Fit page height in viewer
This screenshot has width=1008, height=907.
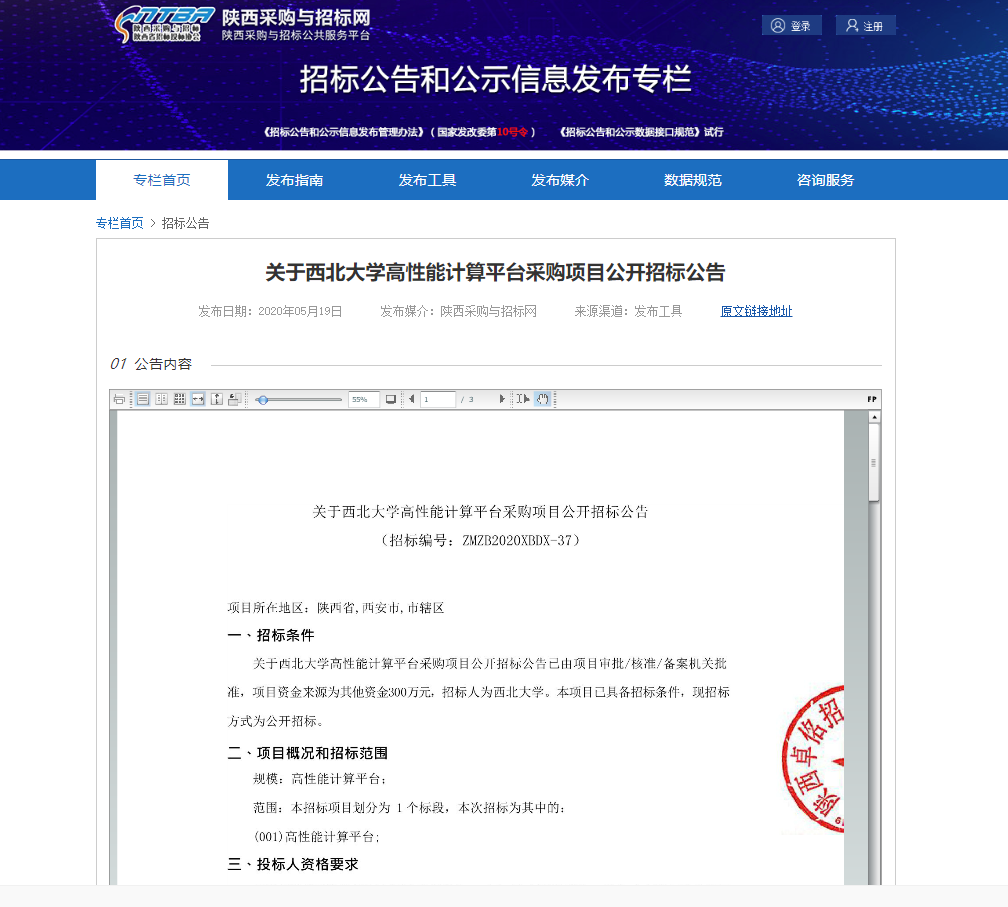[x=216, y=399]
